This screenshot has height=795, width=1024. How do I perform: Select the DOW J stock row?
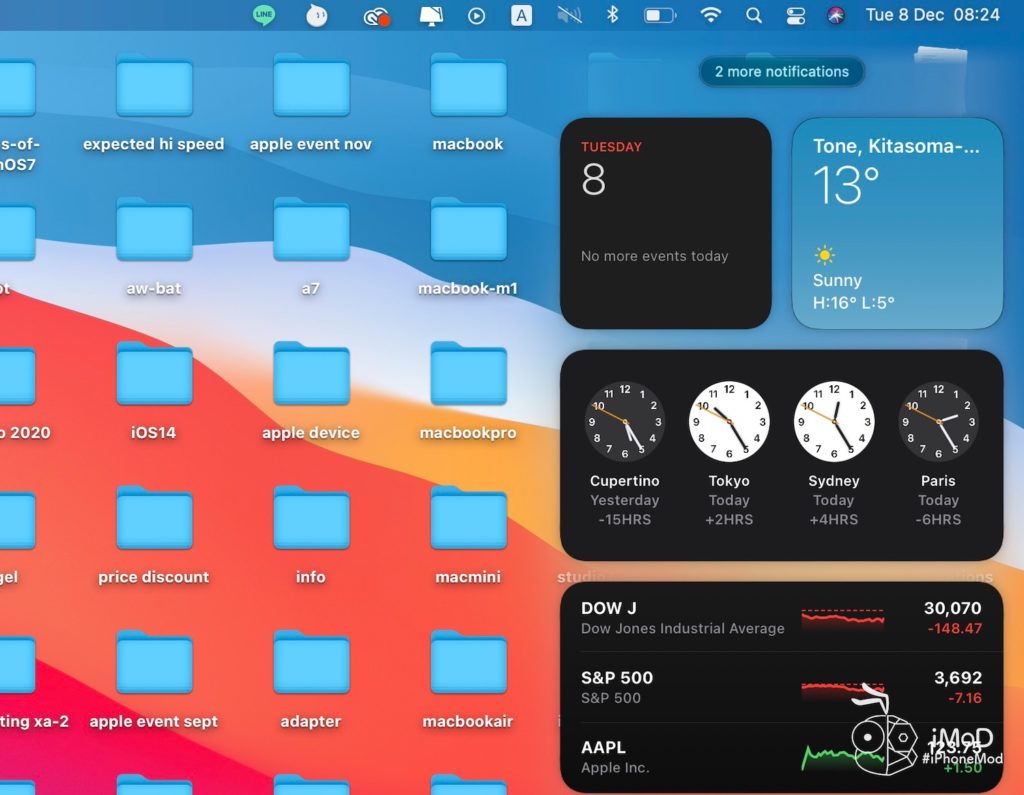[x=781, y=618]
